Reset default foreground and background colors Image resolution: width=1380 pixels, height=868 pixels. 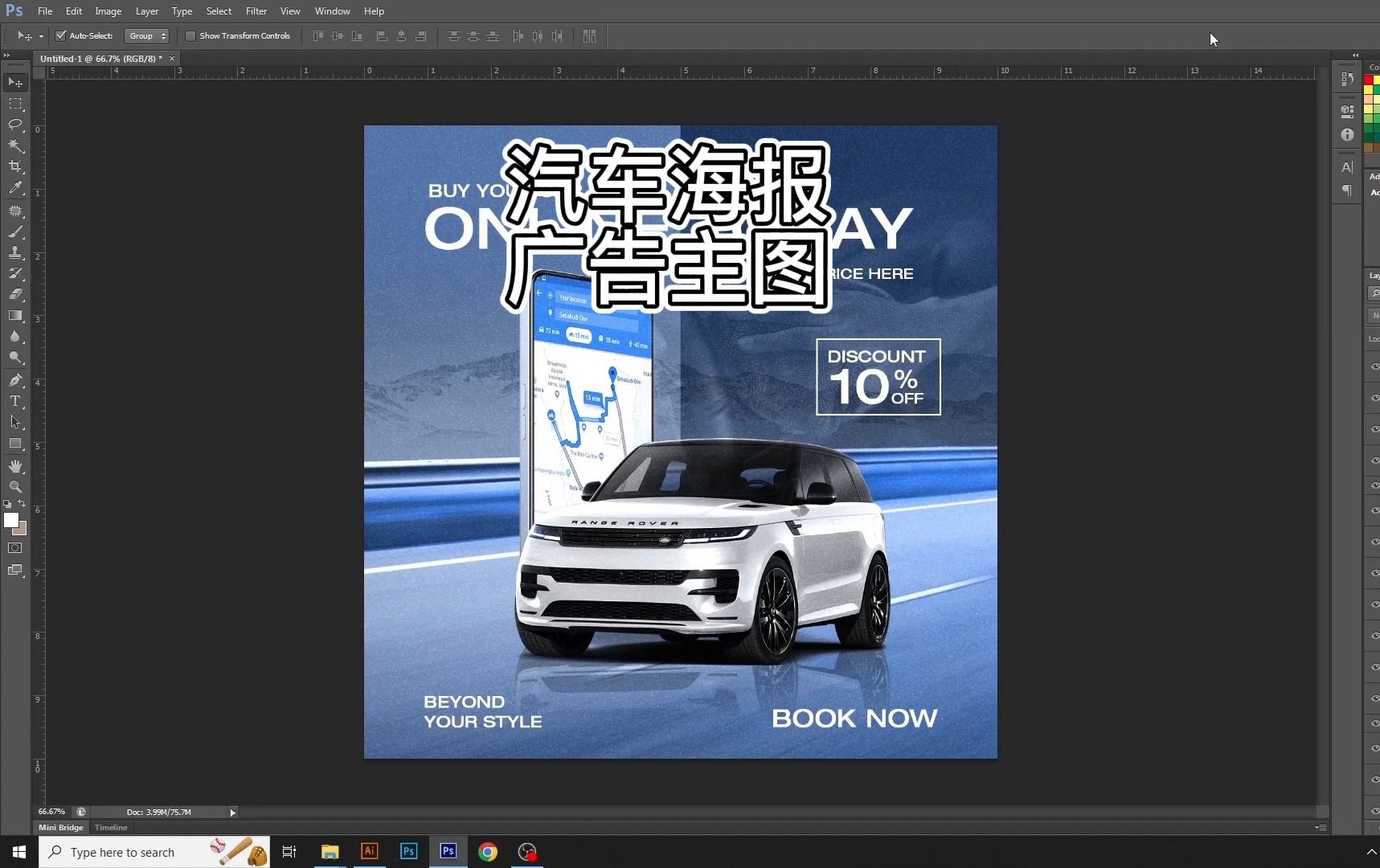(x=7, y=504)
